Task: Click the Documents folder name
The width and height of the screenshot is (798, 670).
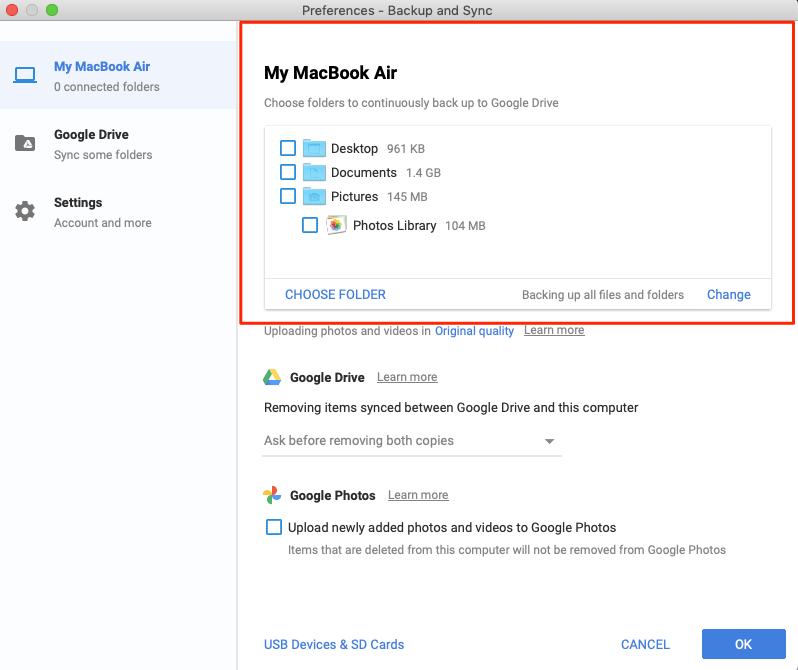Action: coord(363,173)
